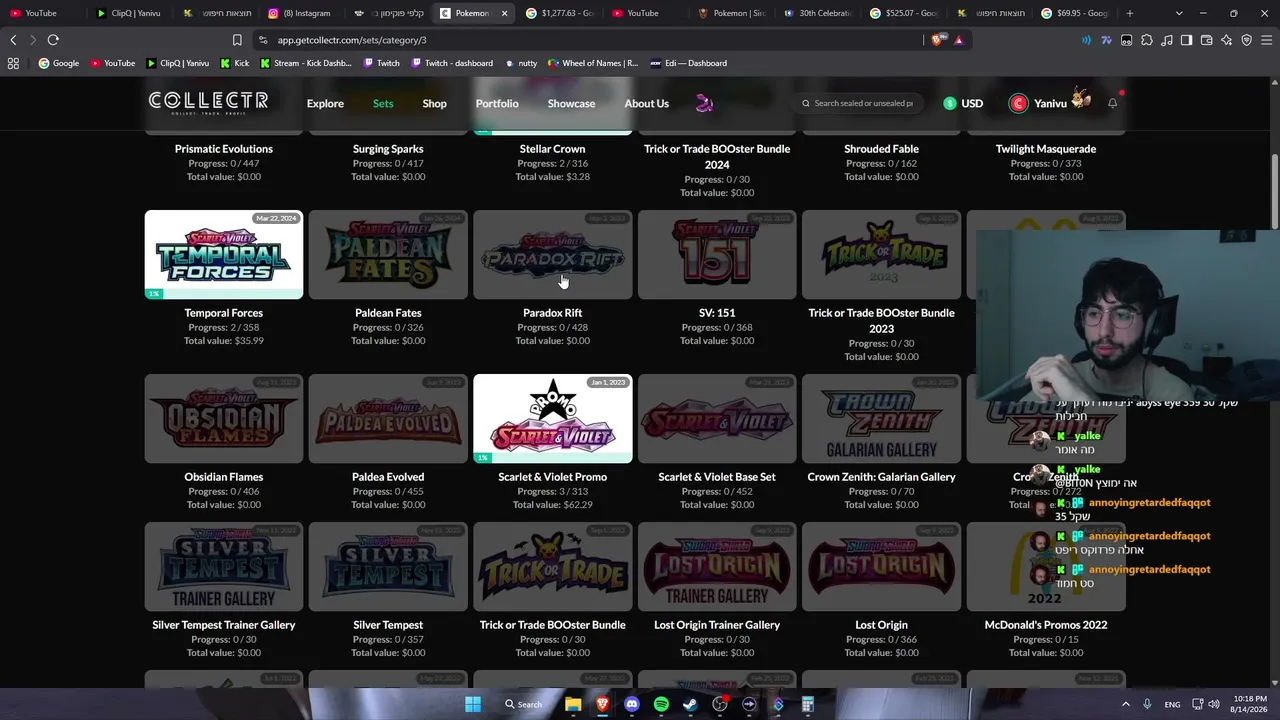The height and width of the screenshot is (720, 1280).
Task: Click Scarlet & Violet Promo total value $62.29
Action: [552, 505]
